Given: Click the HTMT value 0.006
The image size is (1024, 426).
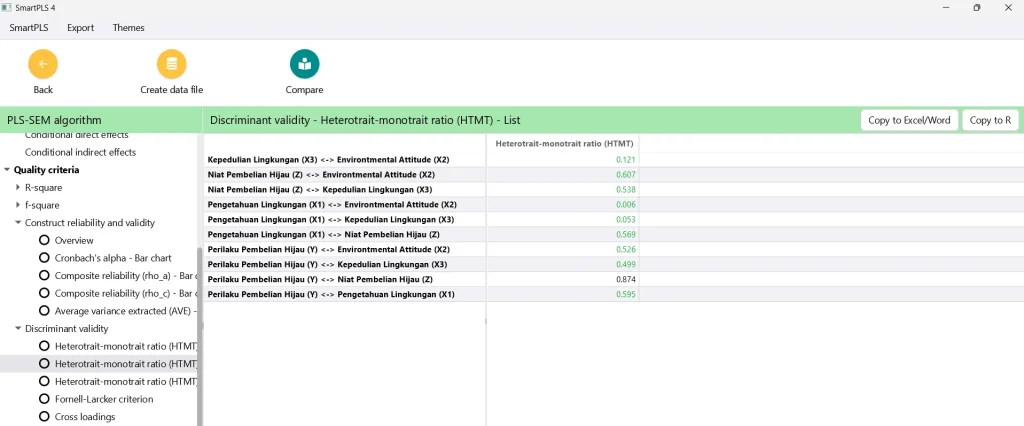Looking at the screenshot, I should (x=626, y=205).
